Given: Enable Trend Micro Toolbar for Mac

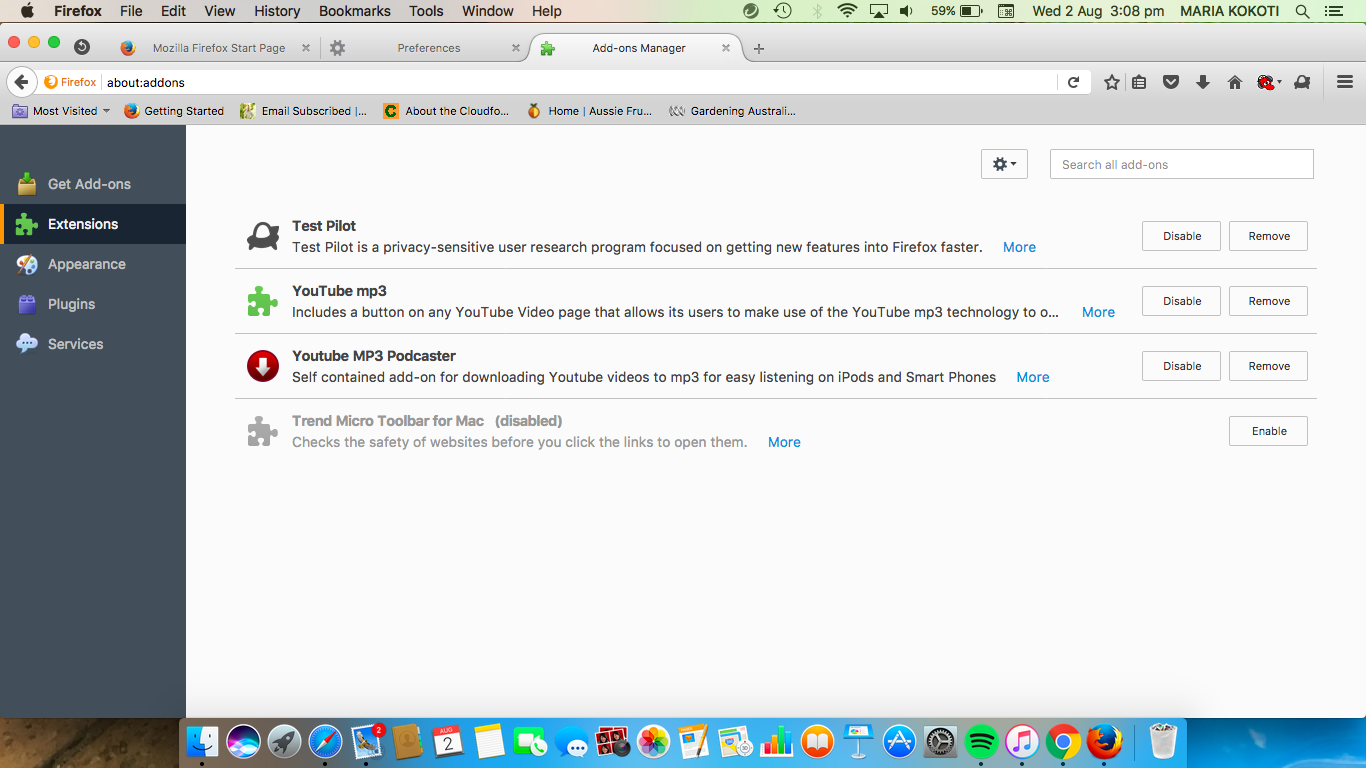Looking at the screenshot, I should tap(1269, 431).
